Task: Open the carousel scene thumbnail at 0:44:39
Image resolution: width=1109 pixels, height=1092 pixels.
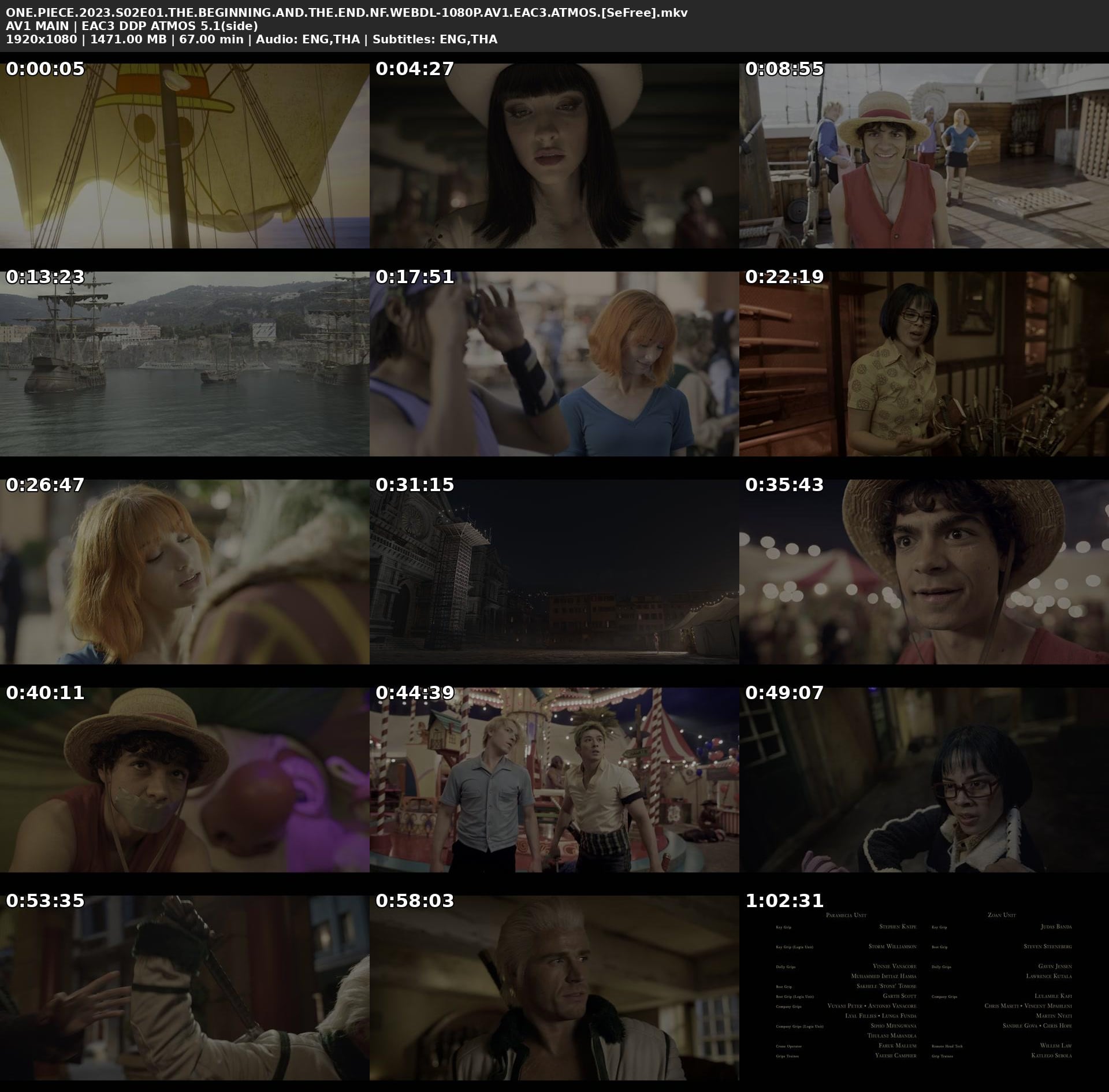Action: (x=554, y=780)
